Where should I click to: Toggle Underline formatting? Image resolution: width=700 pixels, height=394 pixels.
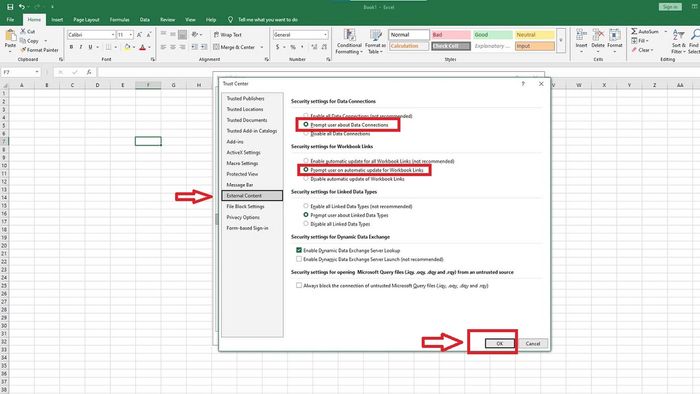90,47
